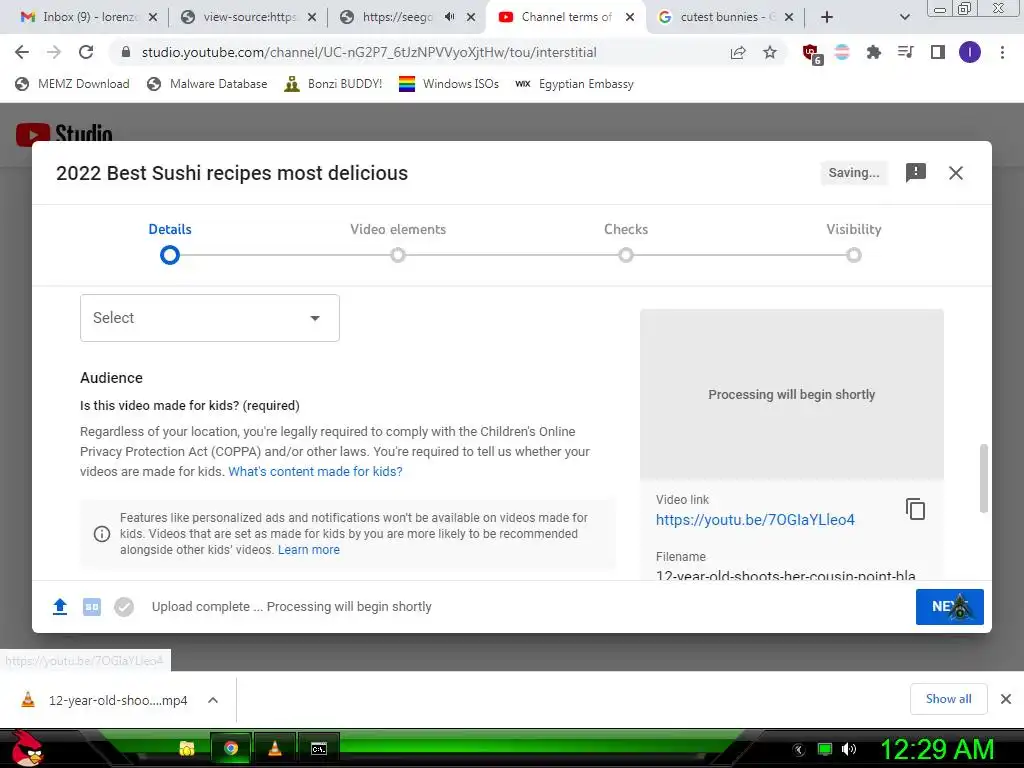Go to the Checks step

(x=626, y=242)
